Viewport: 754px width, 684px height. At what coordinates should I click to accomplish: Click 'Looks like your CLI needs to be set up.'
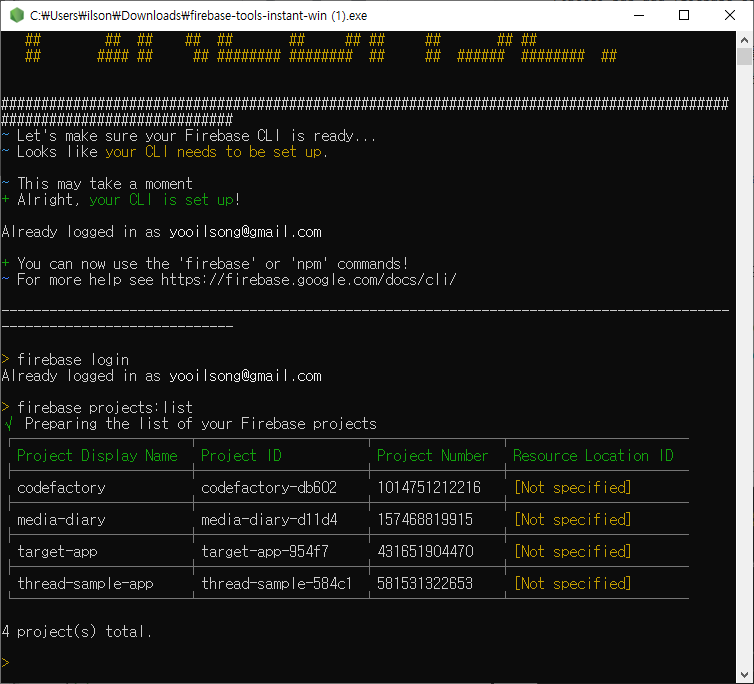pyautogui.click(x=173, y=152)
